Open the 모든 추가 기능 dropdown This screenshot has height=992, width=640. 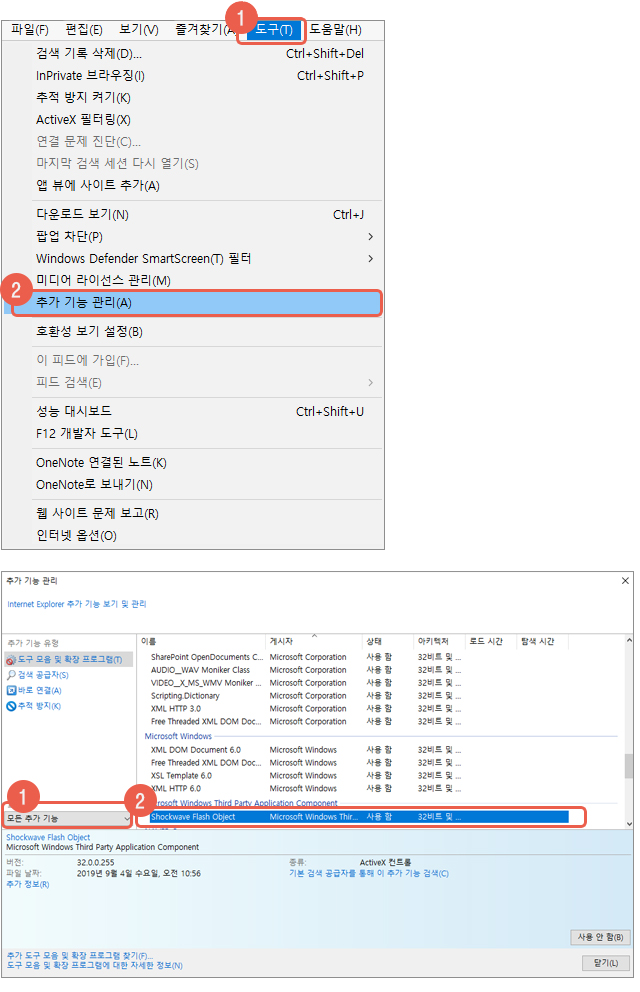pos(67,819)
